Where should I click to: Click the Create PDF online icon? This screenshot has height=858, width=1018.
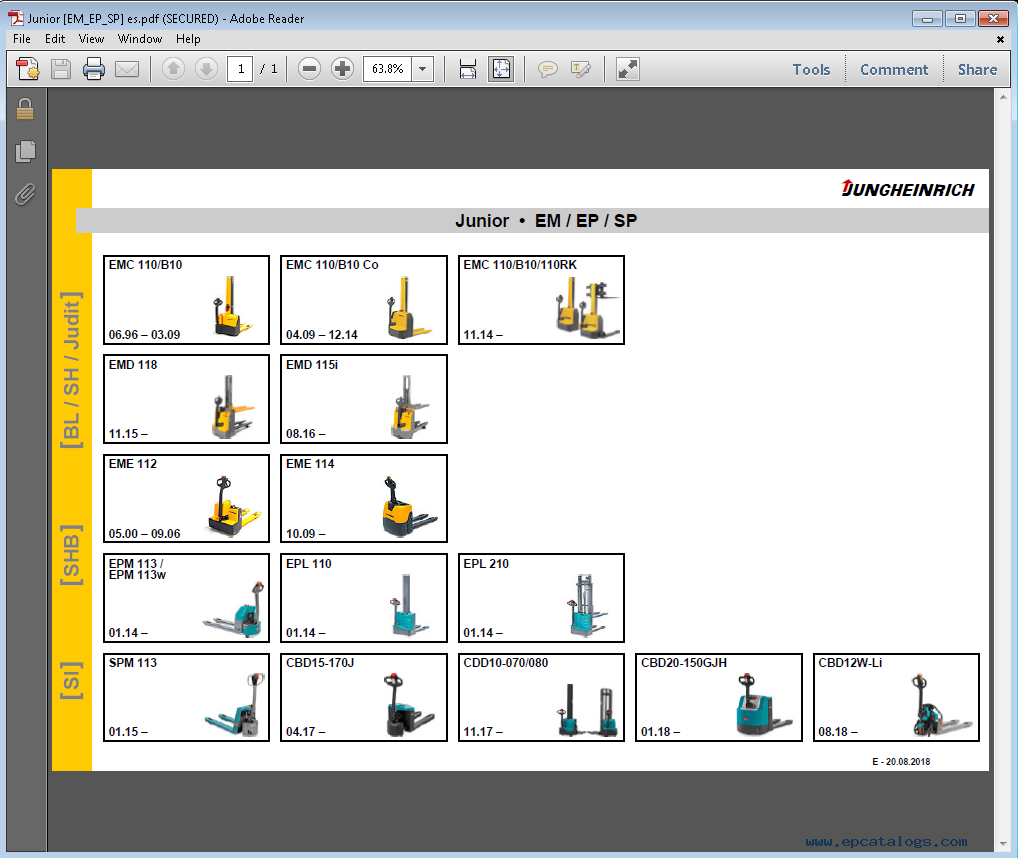(28, 69)
